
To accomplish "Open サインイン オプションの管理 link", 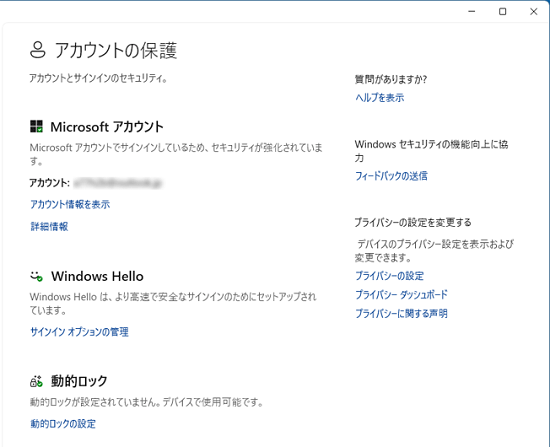I will [x=79, y=332].
